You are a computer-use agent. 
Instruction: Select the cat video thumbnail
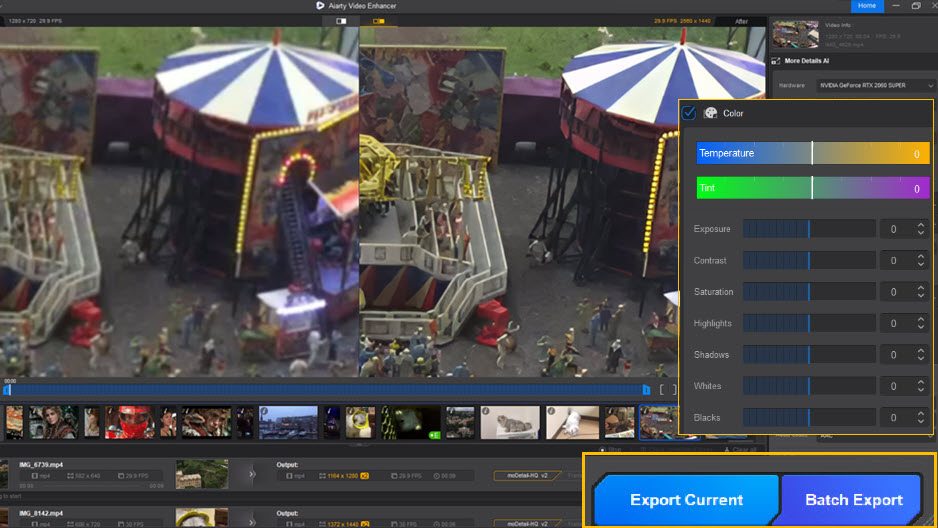point(509,422)
